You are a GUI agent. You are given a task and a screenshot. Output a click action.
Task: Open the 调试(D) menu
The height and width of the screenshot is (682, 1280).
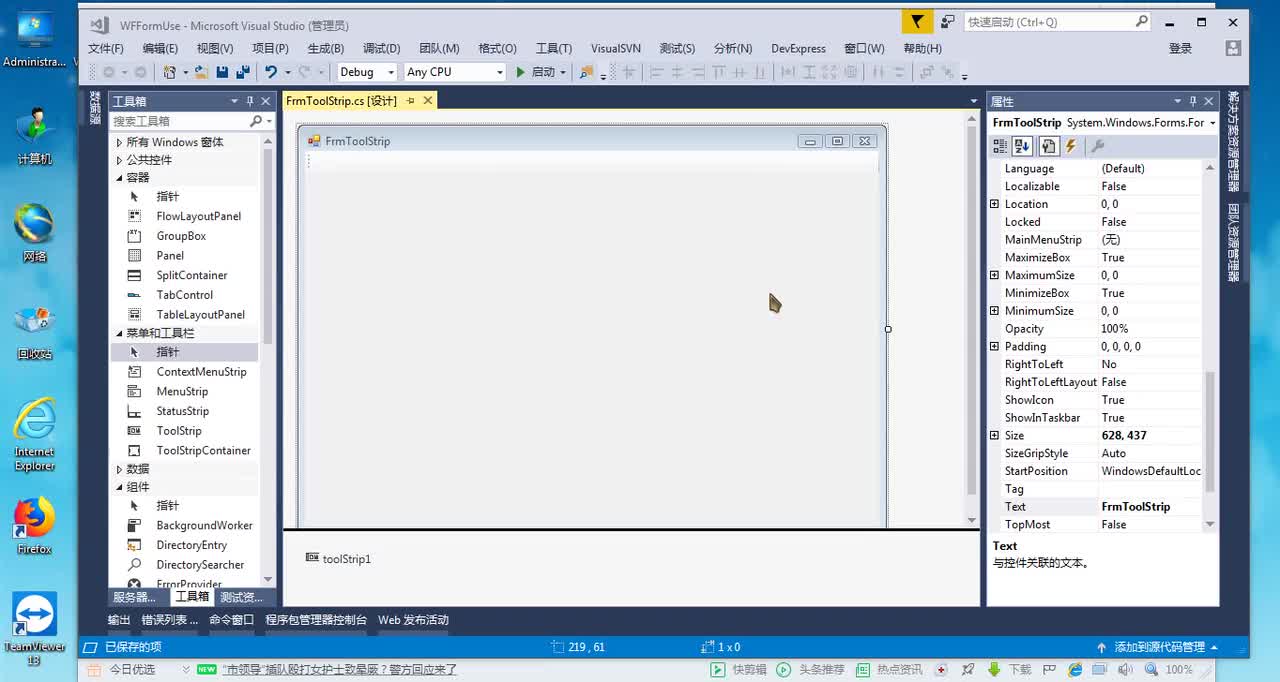point(381,48)
